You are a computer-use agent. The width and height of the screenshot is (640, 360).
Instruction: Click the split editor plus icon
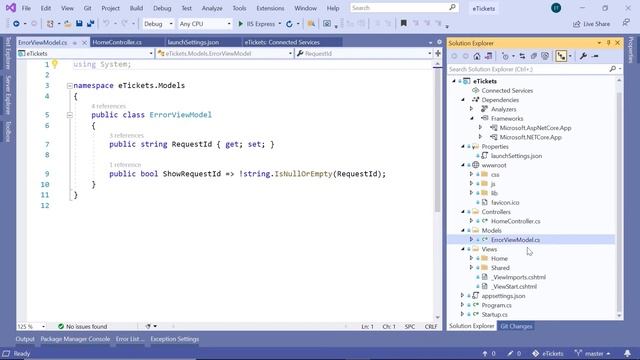pyautogui.click(x=438, y=53)
